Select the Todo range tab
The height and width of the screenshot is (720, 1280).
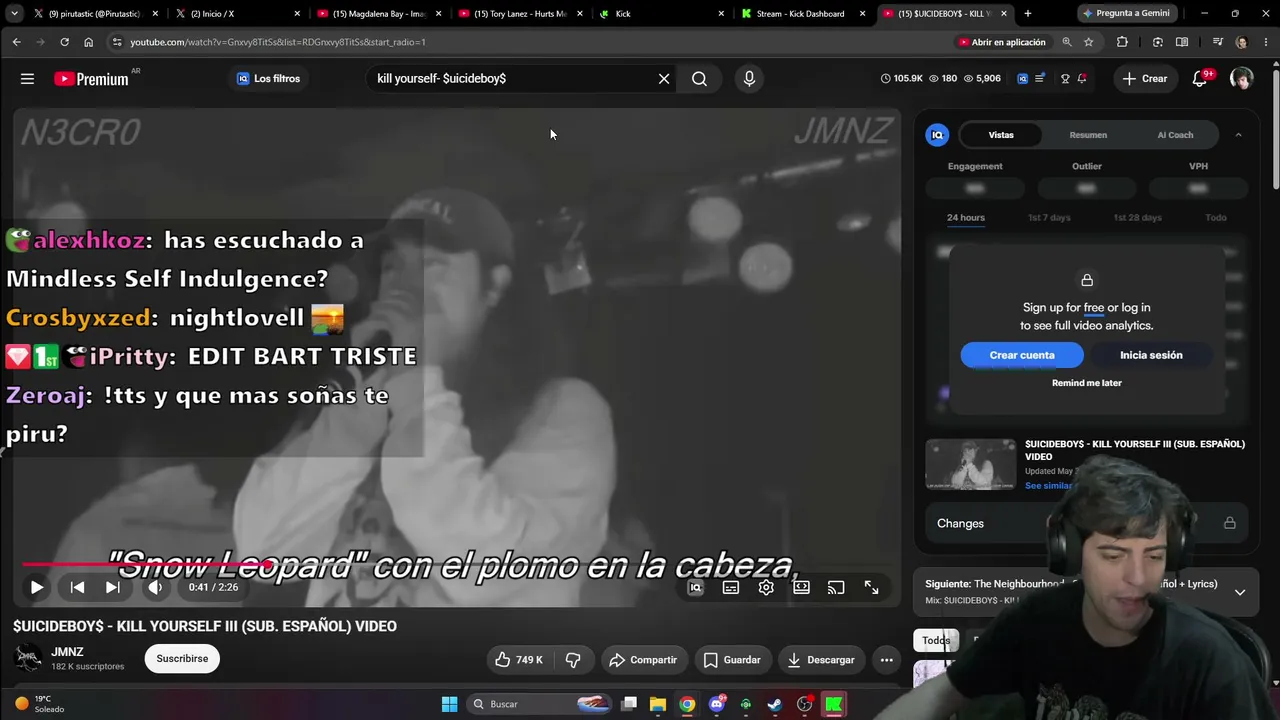pos(1216,218)
